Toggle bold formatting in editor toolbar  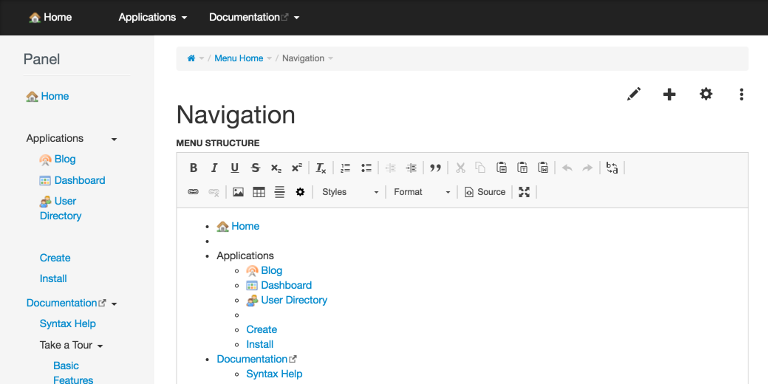(193, 168)
